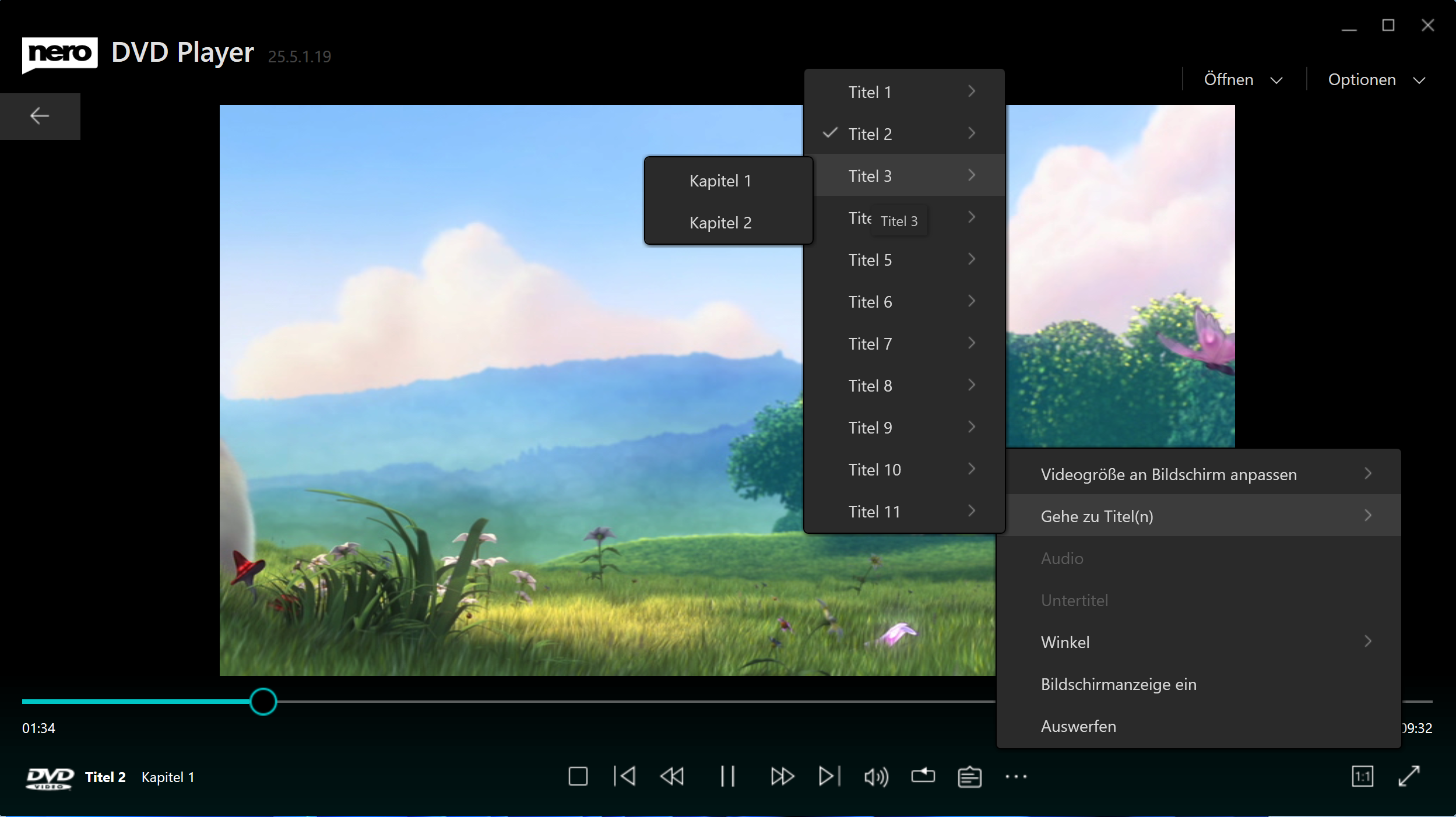This screenshot has width=1456, height=817.
Task: Choose Kapitel 2 from submenu
Action: pyautogui.click(x=720, y=223)
